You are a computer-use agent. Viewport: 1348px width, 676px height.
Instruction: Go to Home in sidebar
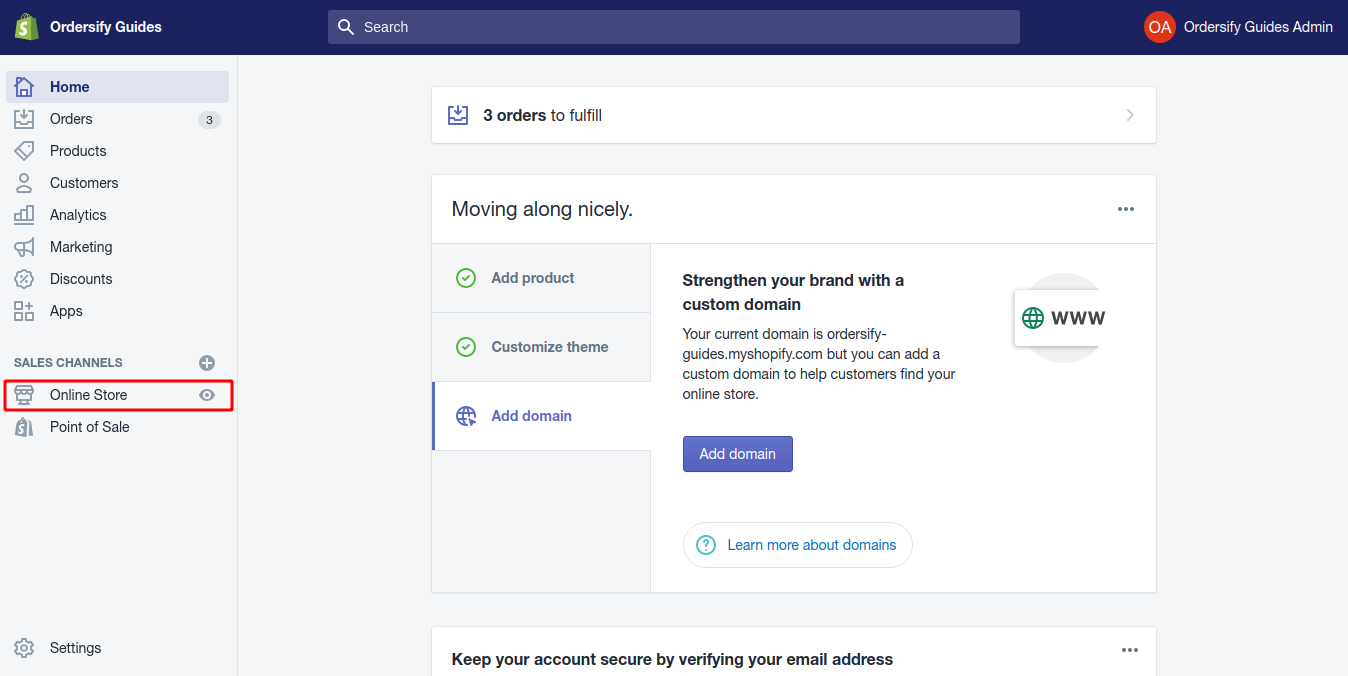pos(118,87)
